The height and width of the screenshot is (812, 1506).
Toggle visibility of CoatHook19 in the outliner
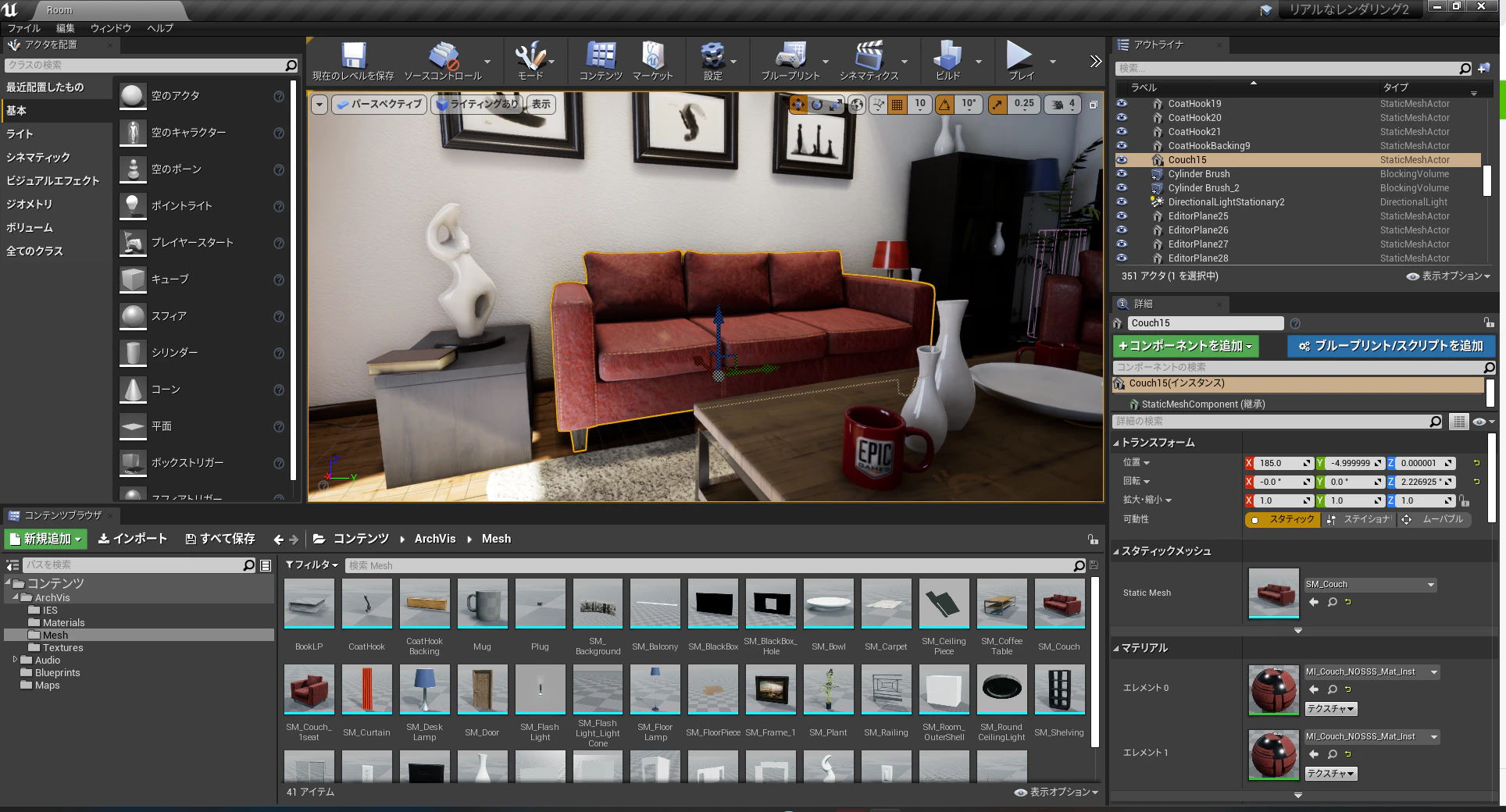(x=1122, y=104)
